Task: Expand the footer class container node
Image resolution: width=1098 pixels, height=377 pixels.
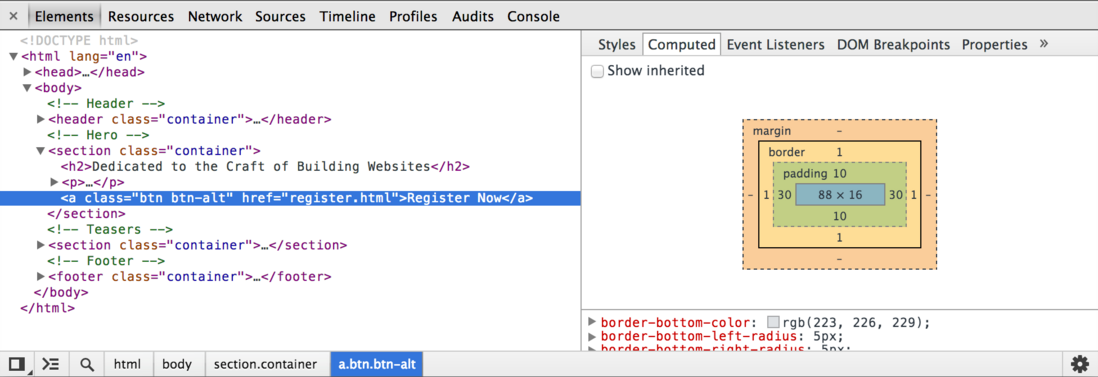Action: (x=41, y=277)
